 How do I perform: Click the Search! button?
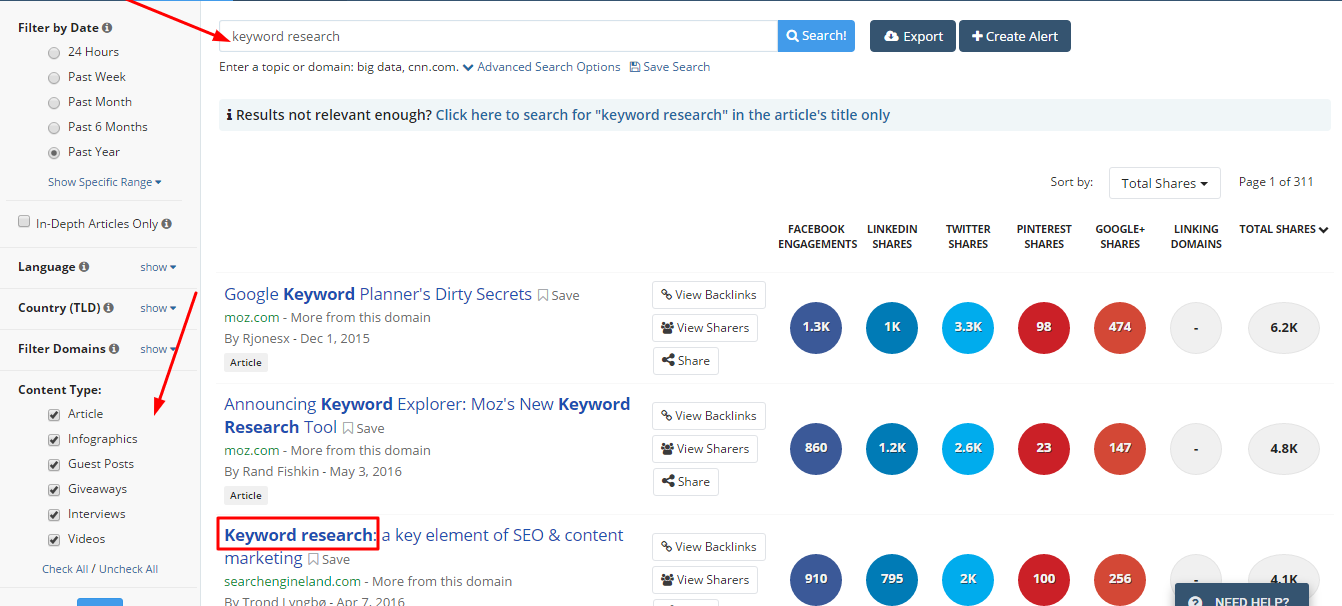pyautogui.click(x=816, y=36)
